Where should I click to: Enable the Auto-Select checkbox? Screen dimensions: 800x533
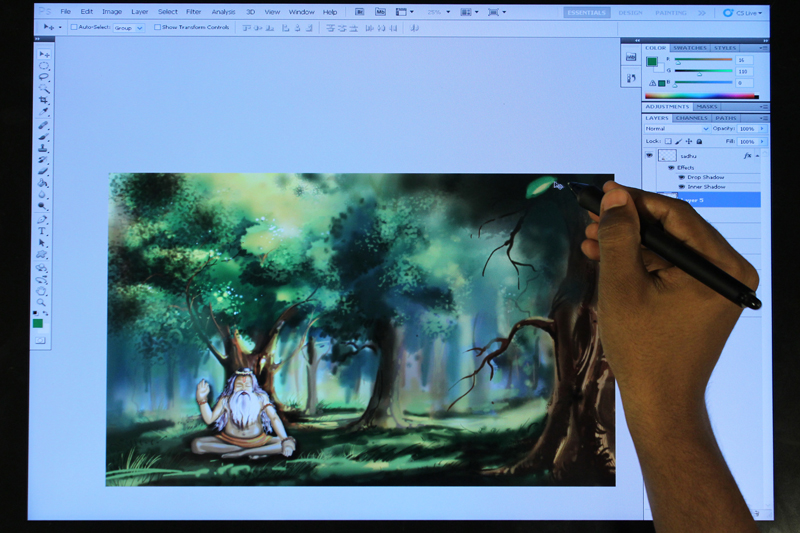coord(73,27)
